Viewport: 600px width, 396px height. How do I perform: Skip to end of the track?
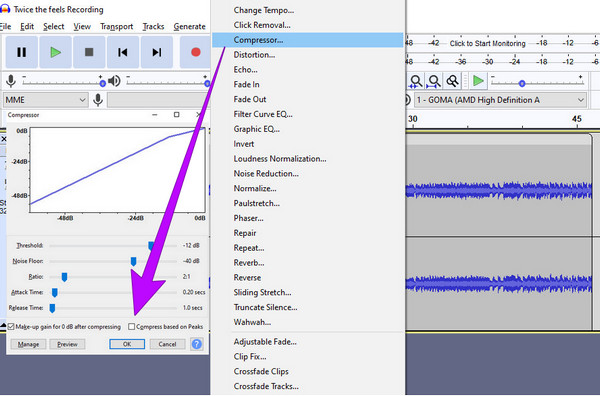[157, 52]
